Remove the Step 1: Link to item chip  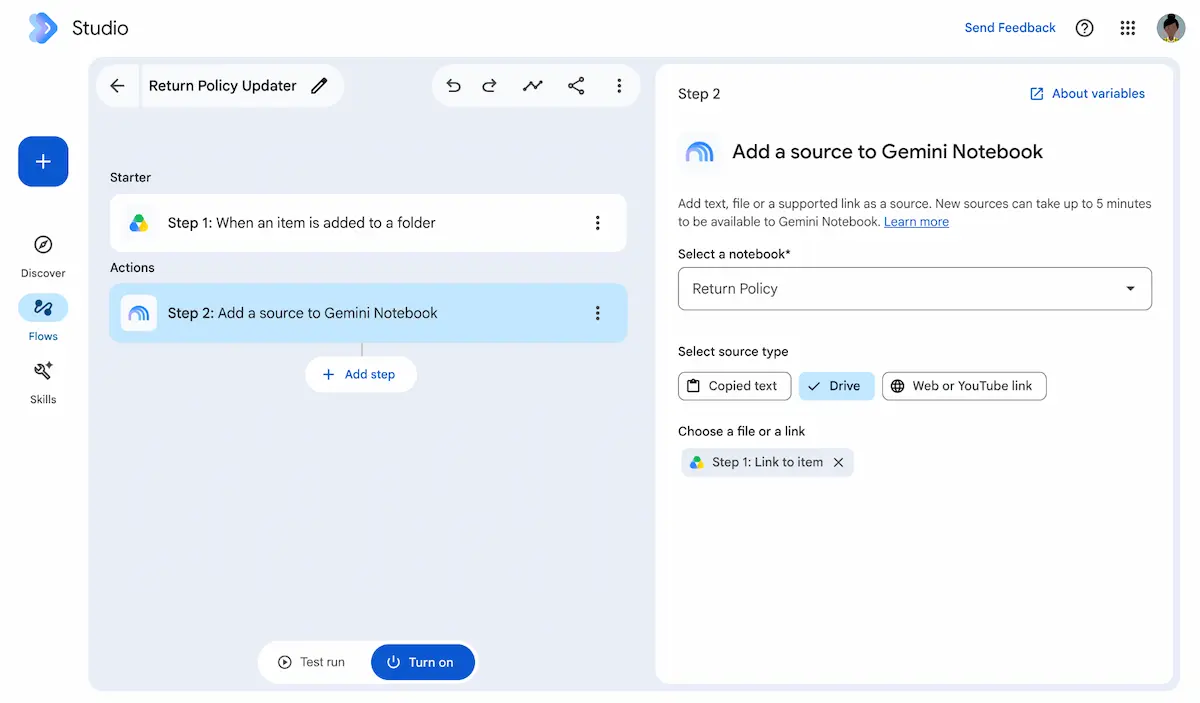point(839,462)
